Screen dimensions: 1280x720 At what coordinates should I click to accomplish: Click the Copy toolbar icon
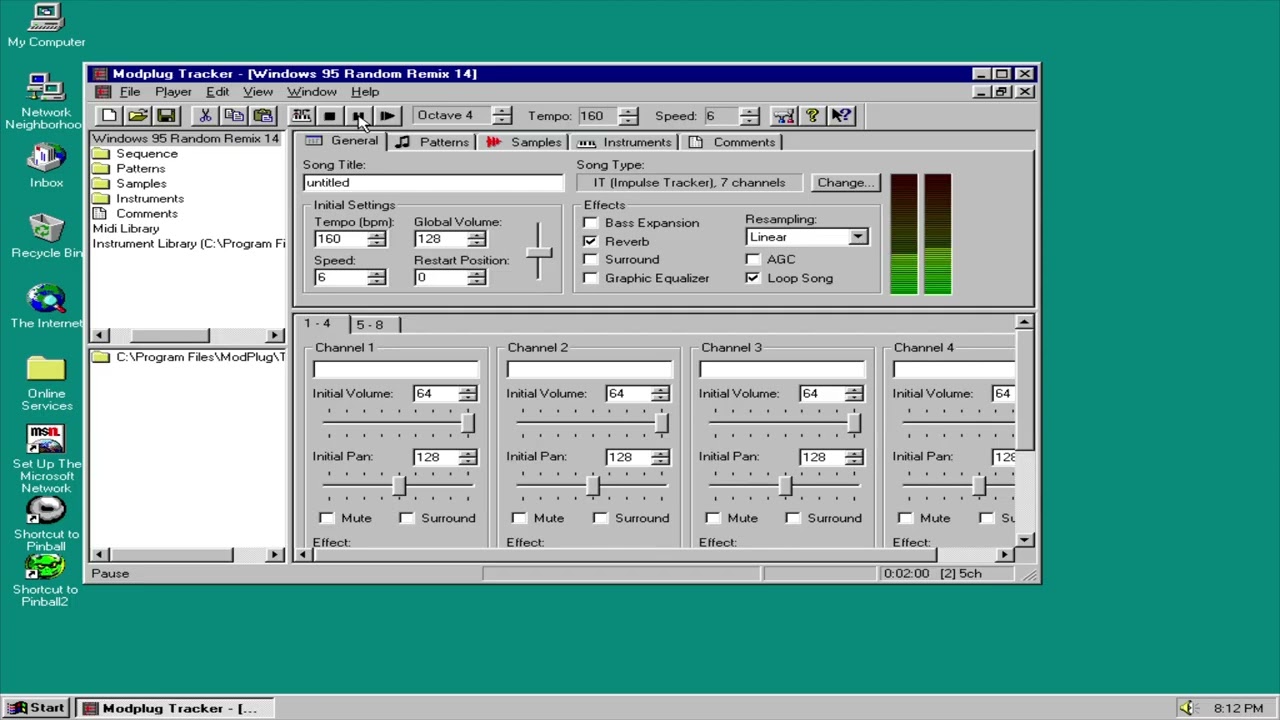coord(234,116)
